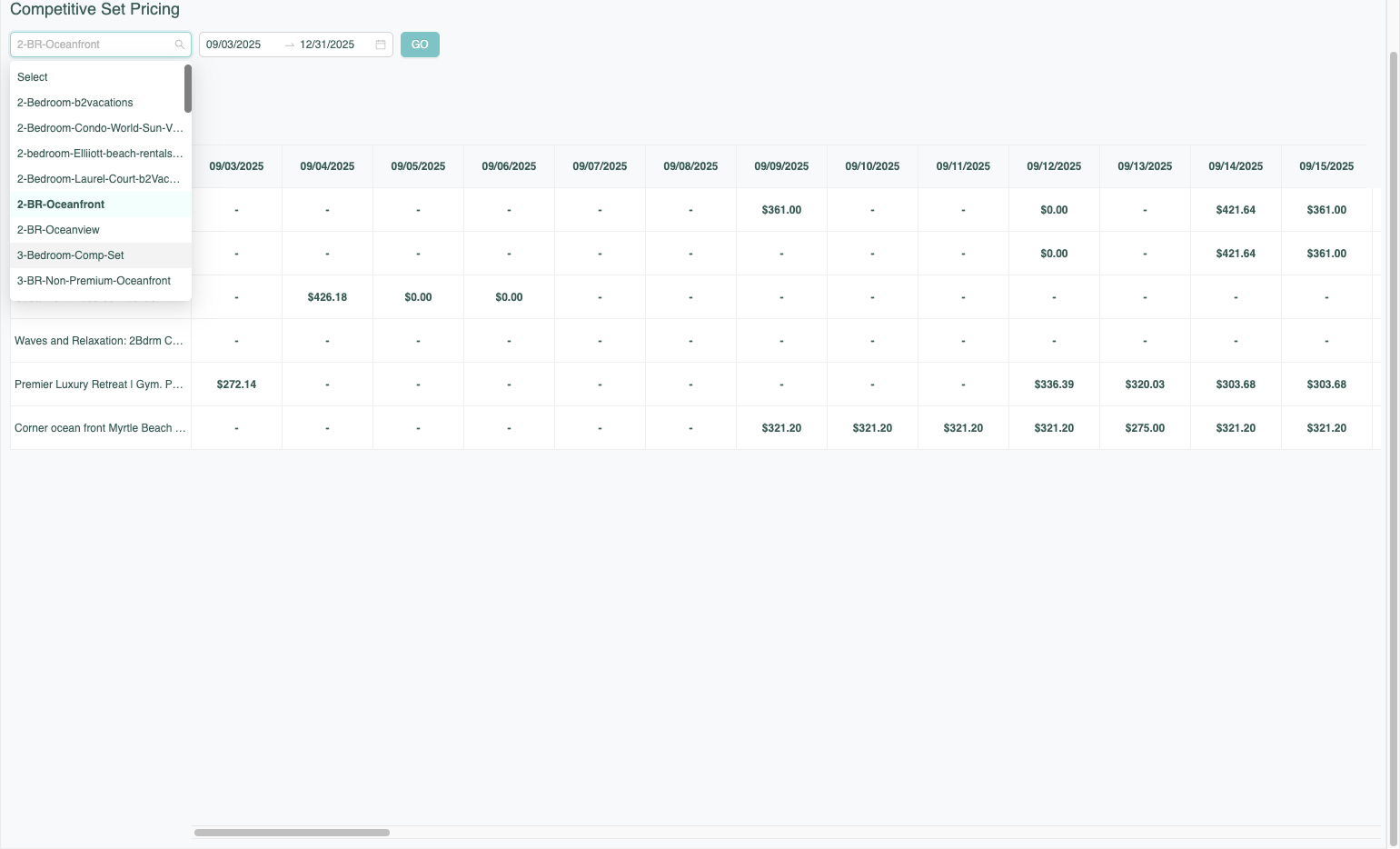The height and width of the screenshot is (849, 1400).
Task: Click the 09/06/2025 column header
Action: tap(509, 166)
